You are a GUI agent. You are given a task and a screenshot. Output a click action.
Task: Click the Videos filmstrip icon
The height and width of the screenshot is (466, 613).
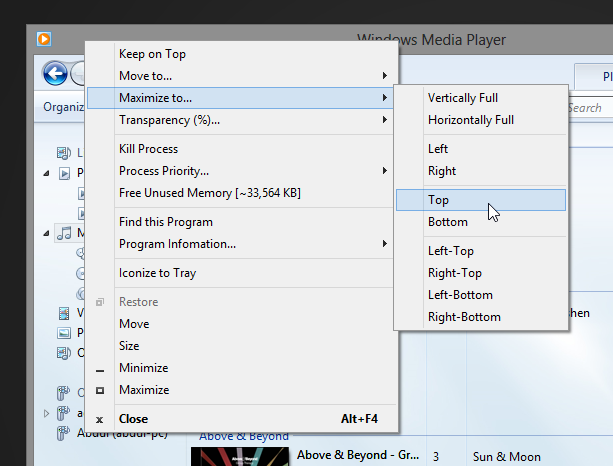[64, 313]
